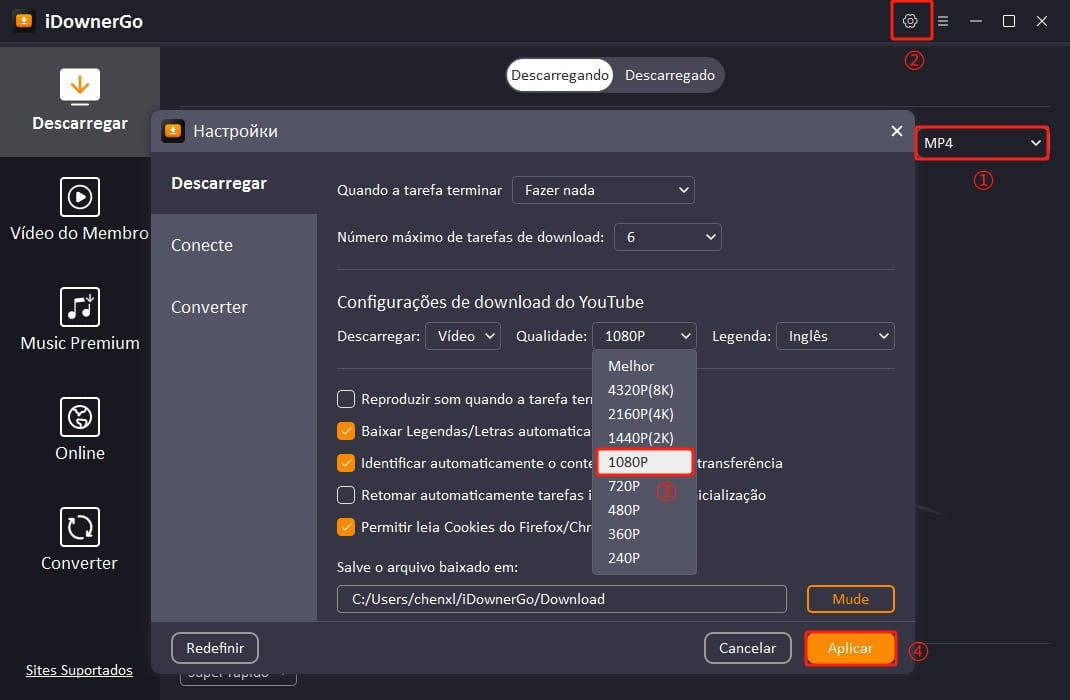Maximize the iDownerGo window
The height and width of the screenshot is (700, 1070).
pyautogui.click(x=1009, y=21)
